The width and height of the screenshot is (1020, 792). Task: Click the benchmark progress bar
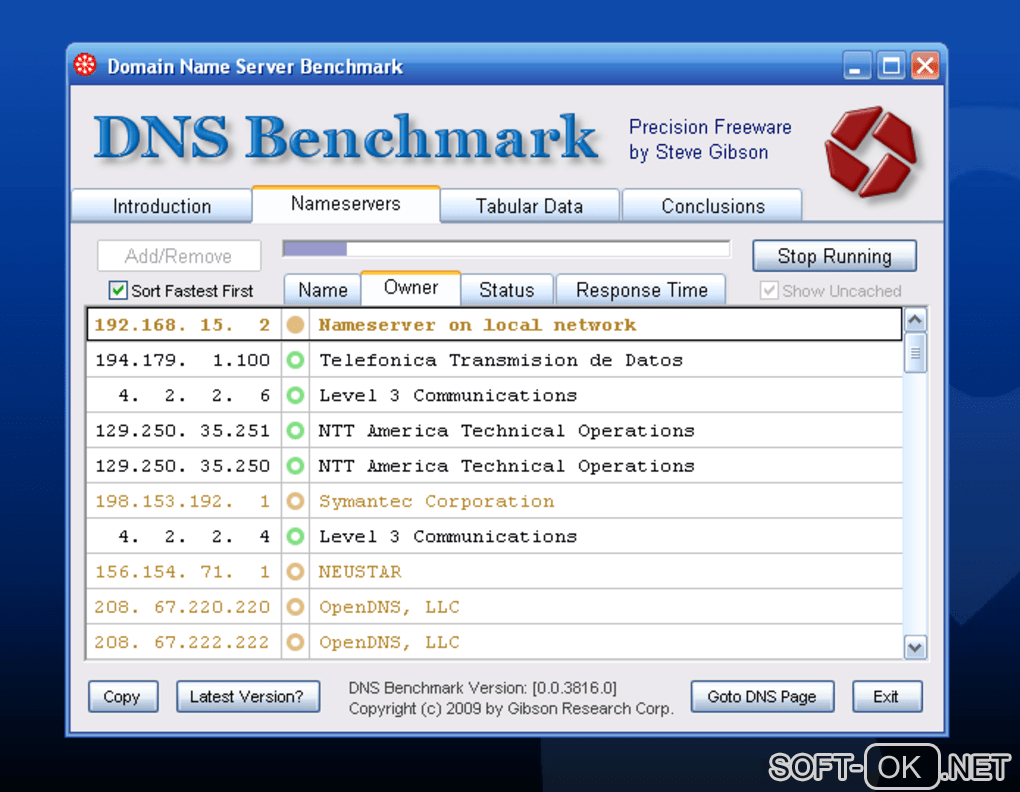click(506, 249)
